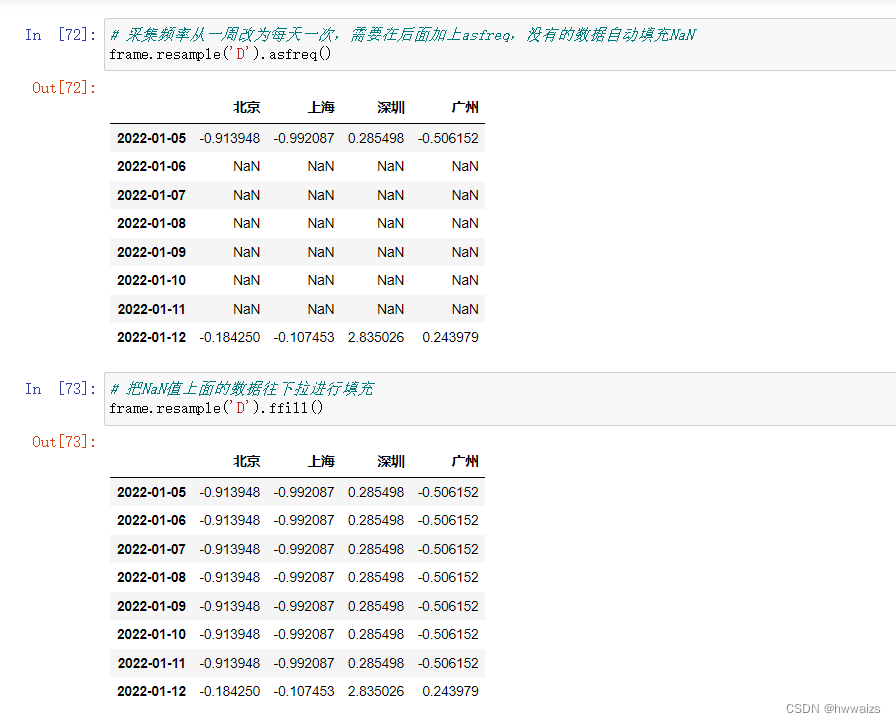The width and height of the screenshot is (896, 723).
Task: Select index 2022-01-12 in Out[73] table
Action: pos(151,692)
